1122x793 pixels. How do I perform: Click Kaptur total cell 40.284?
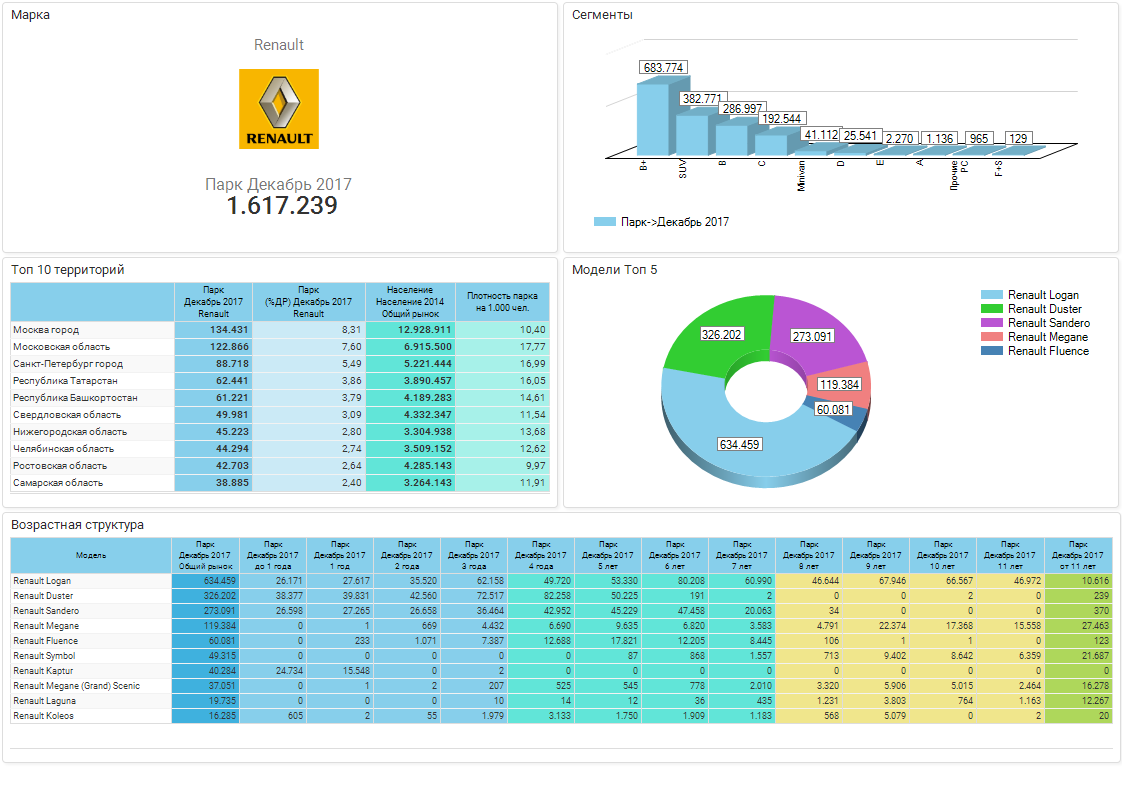205,671
